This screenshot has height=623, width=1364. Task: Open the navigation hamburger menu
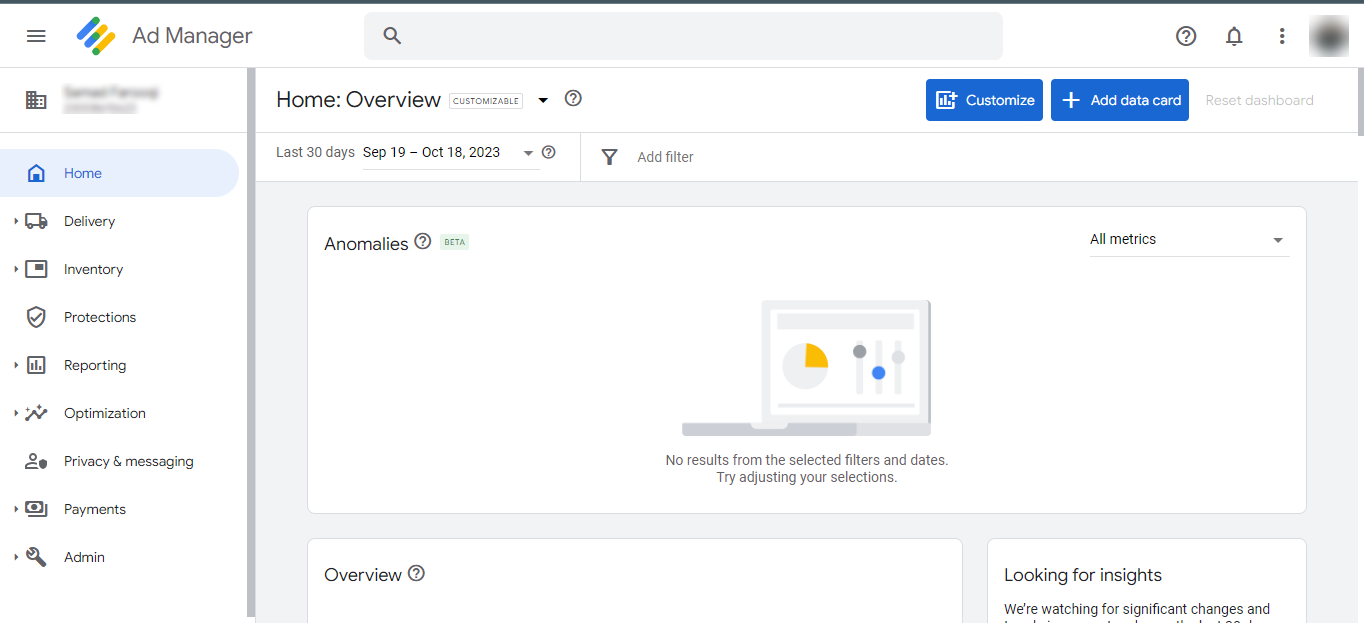tap(36, 35)
